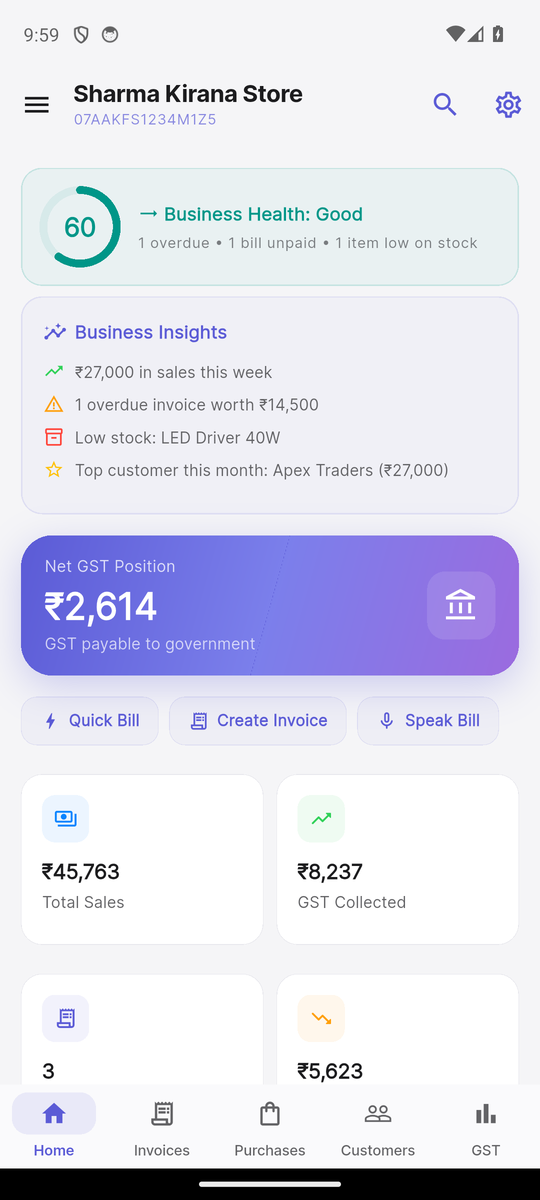540x1200 pixels.
Task: Tap the business health score 60 ring
Action: click(x=80, y=227)
